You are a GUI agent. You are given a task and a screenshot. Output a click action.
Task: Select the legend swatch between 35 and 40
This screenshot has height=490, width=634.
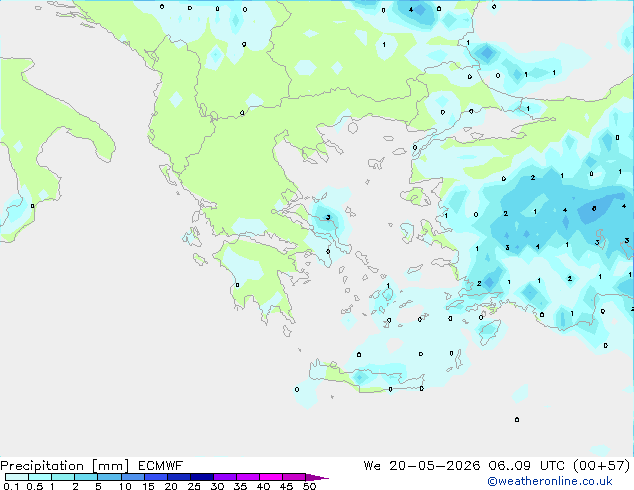pos(248,477)
